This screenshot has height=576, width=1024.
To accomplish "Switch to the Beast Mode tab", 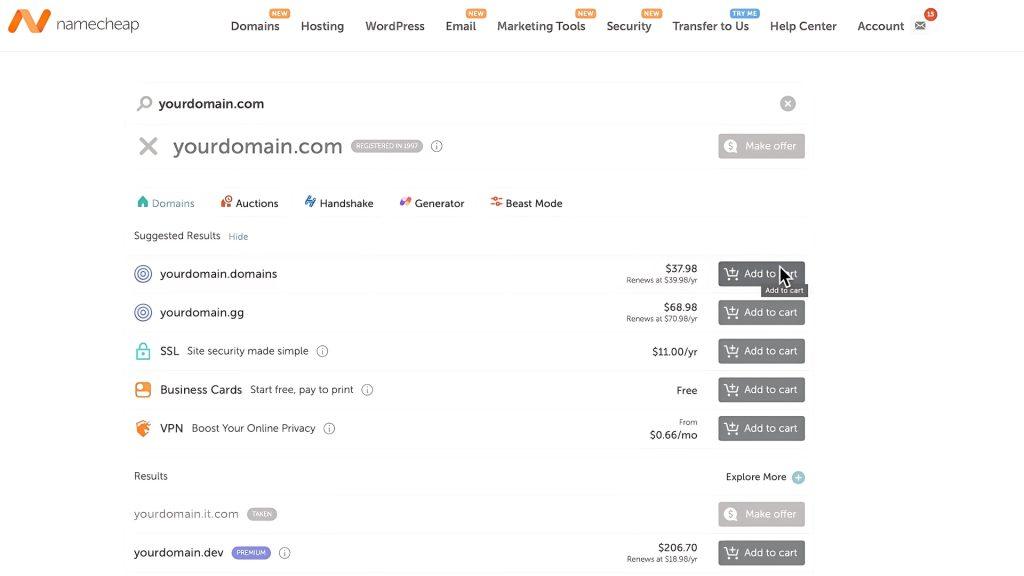I will (x=526, y=203).
